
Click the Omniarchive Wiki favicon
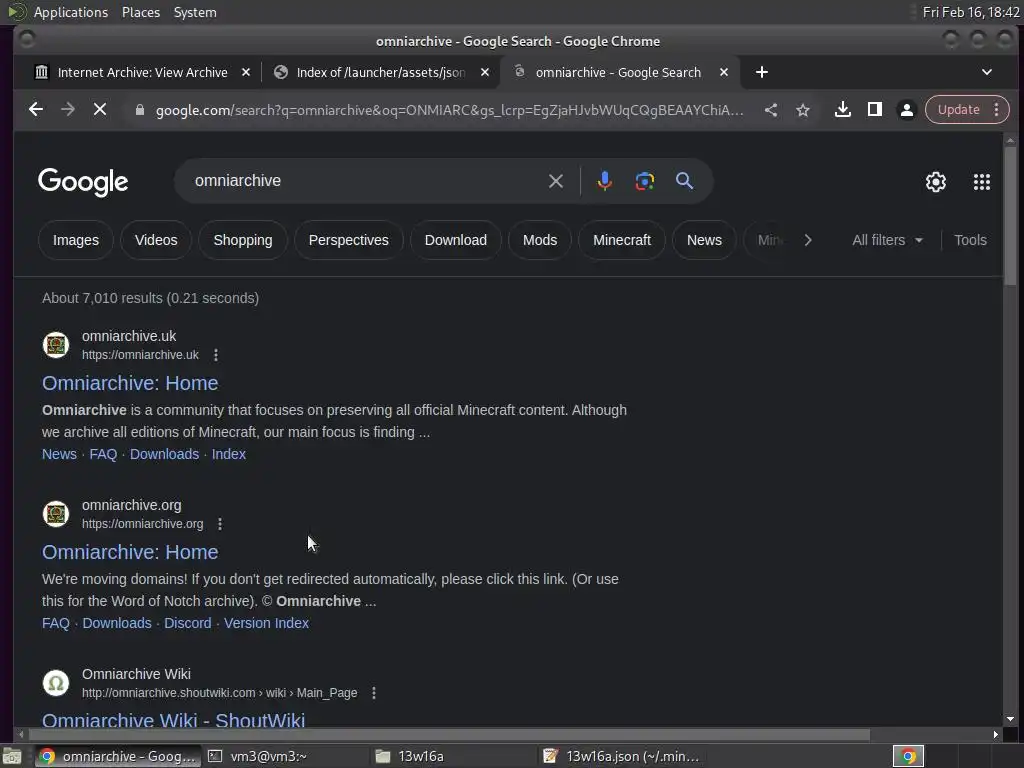[56, 683]
